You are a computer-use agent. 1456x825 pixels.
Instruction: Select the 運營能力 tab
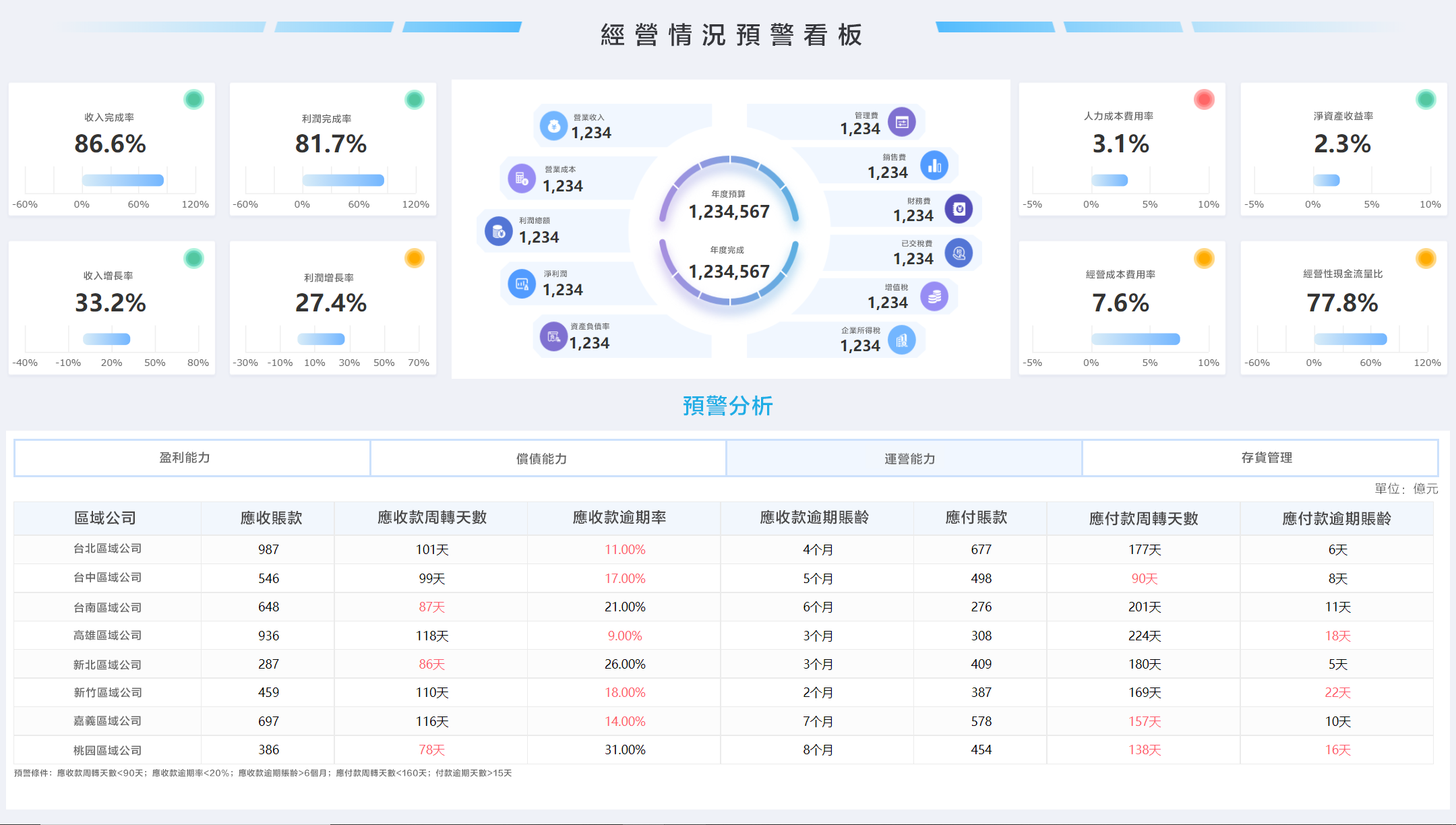pyautogui.click(x=909, y=459)
